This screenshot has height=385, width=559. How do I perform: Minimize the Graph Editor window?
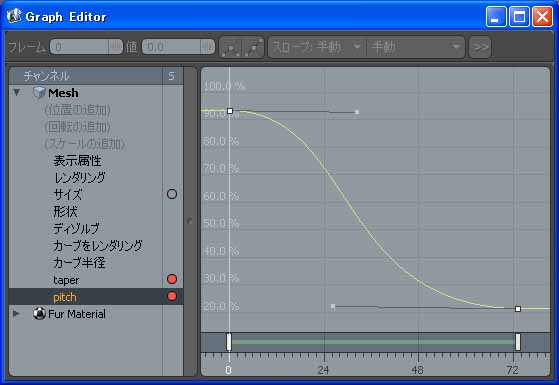(496, 16)
